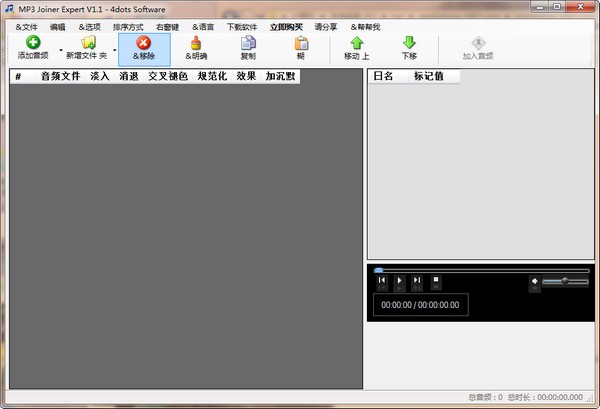Click the Move Up (移动上) green arrow

[357, 43]
